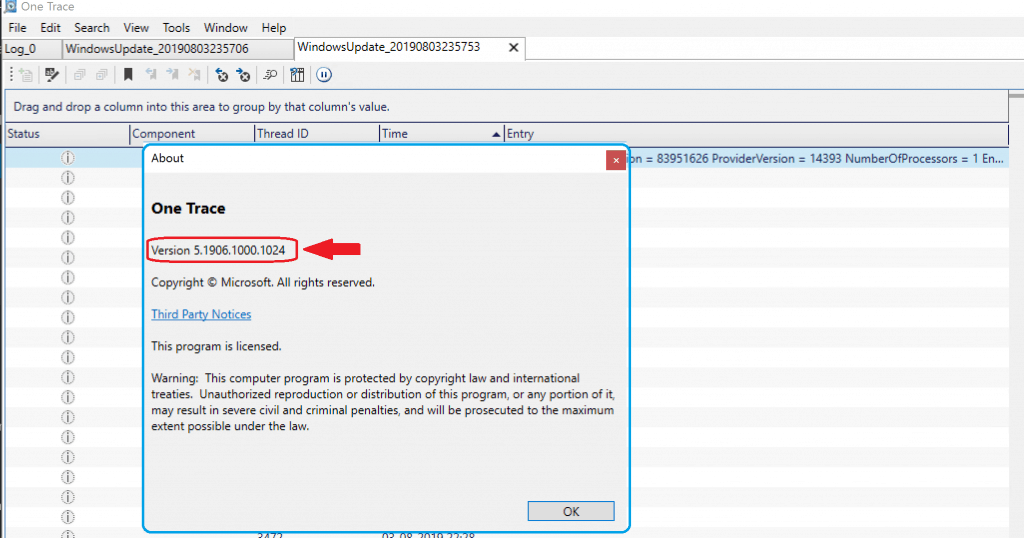
Task: Go to next bookmark icon
Action: tap(172, 75)
